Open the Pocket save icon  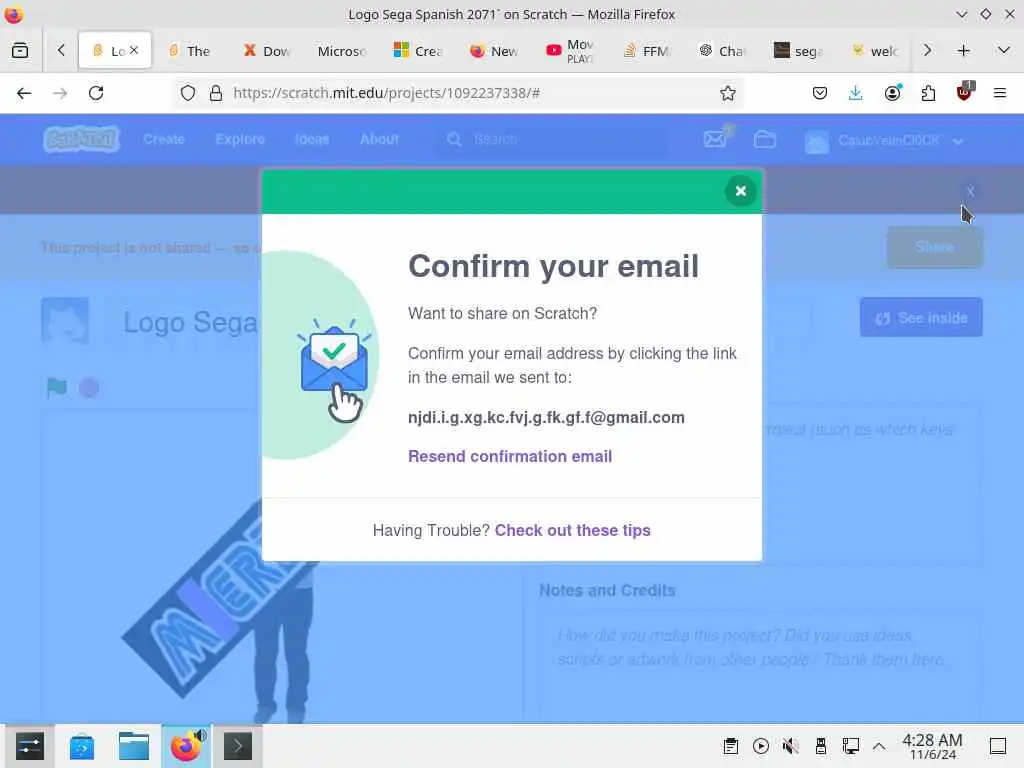point(820,93)
